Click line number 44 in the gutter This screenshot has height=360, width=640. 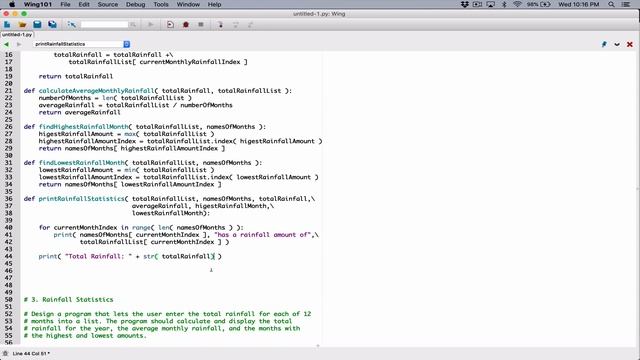(8, 256)
